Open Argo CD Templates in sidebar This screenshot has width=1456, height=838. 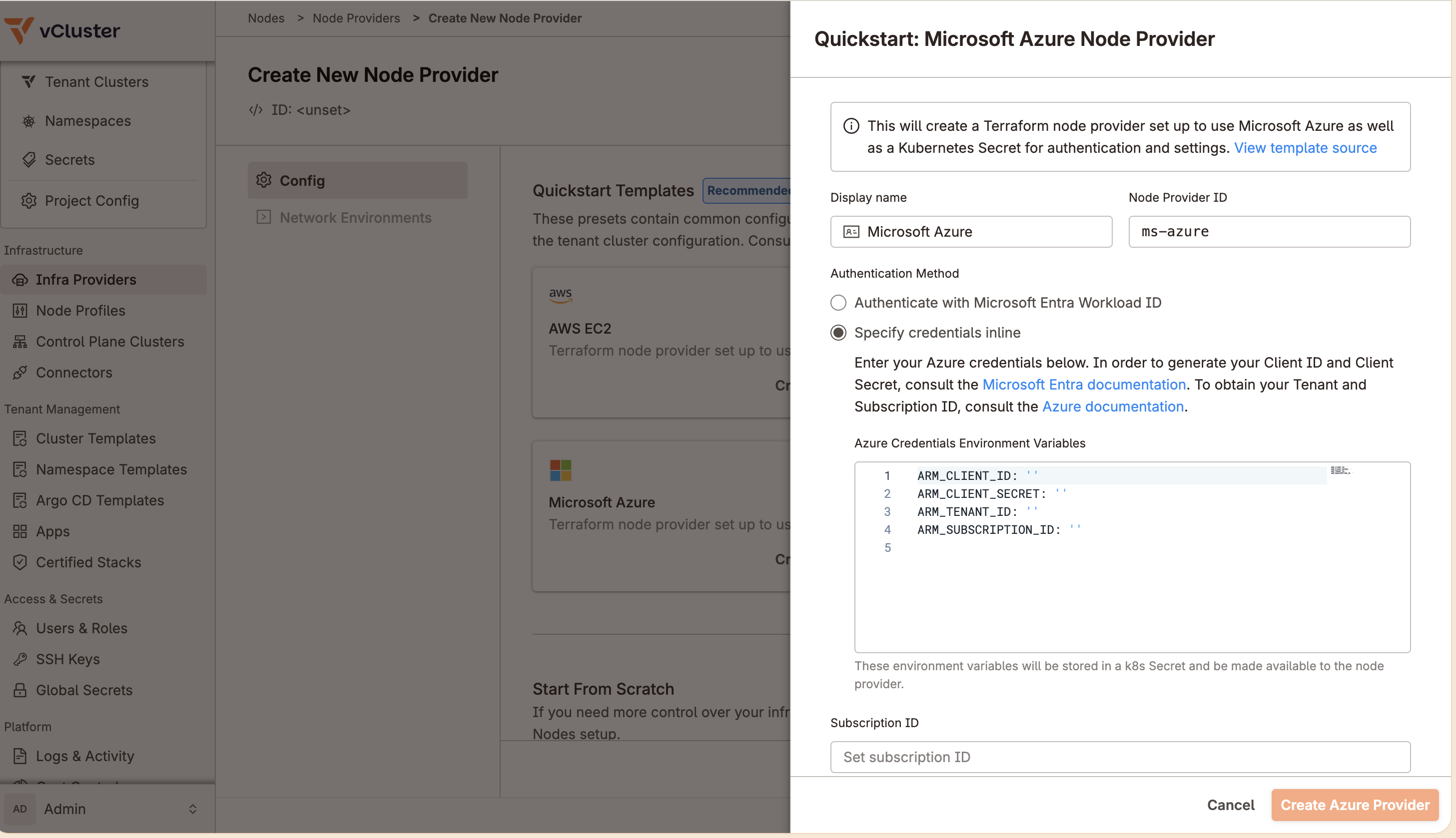(99, 501)
